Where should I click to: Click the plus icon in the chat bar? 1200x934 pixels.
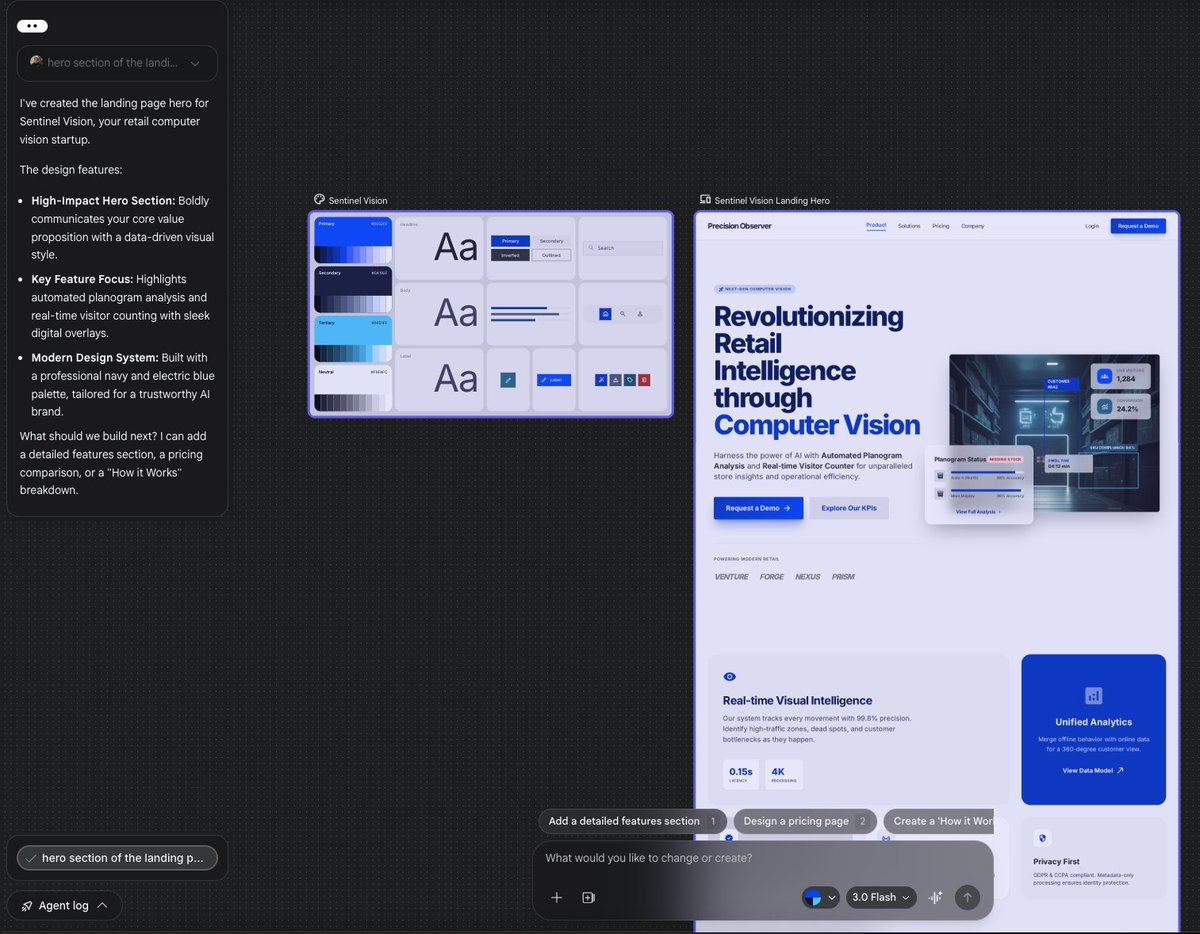pyautogui.click(x=557, y=897)
